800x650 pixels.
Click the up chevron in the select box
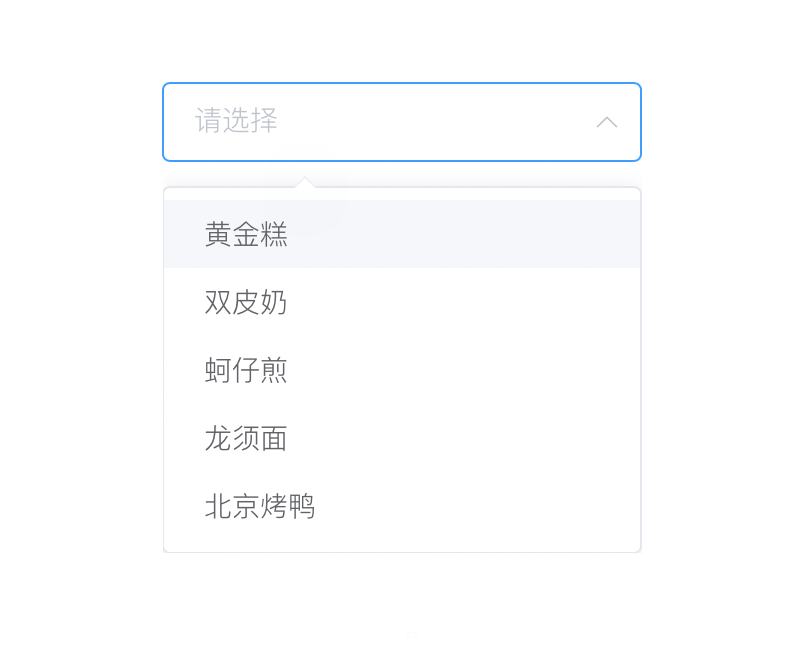606,122
